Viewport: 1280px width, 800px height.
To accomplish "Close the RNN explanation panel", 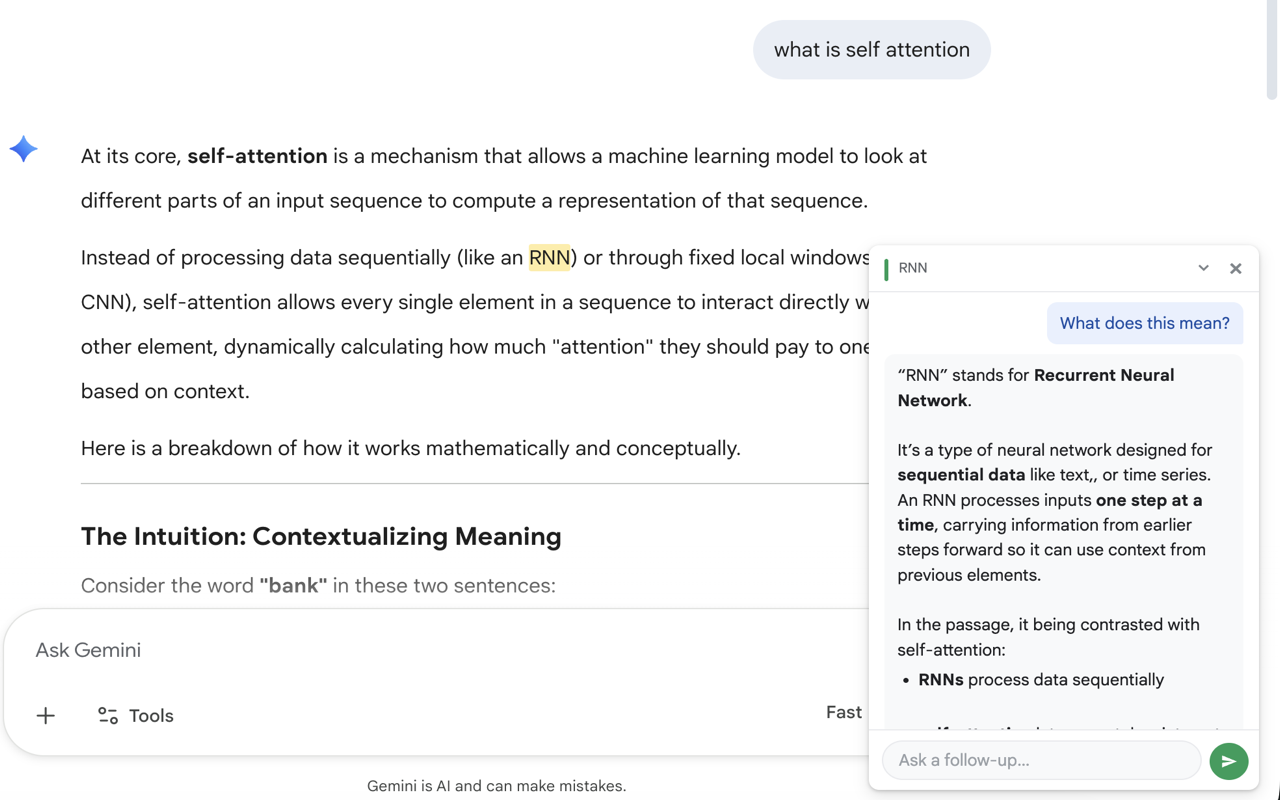I will [1236, 268].
